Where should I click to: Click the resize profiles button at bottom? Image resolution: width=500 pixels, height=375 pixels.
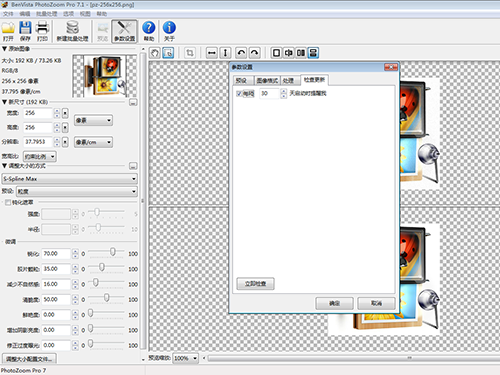[x=29, y=359]
